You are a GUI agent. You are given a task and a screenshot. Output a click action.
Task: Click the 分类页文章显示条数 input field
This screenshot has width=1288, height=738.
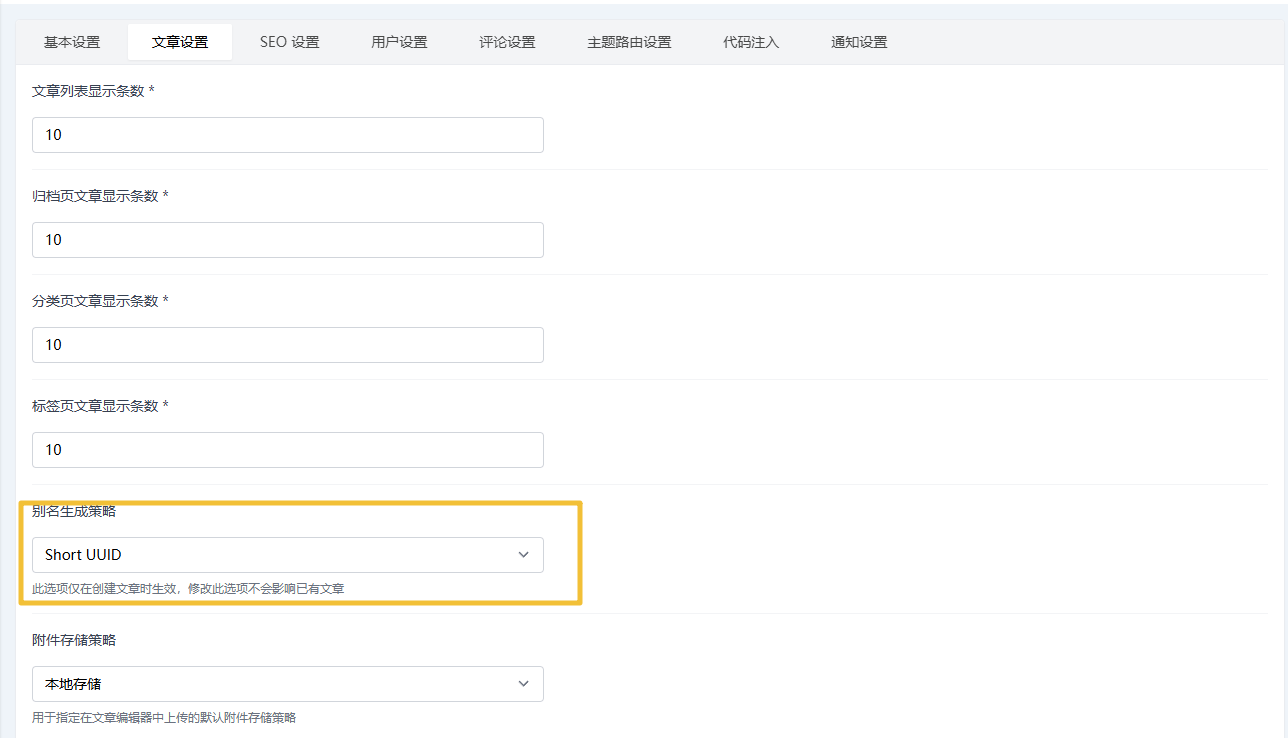tap(288, 345)
